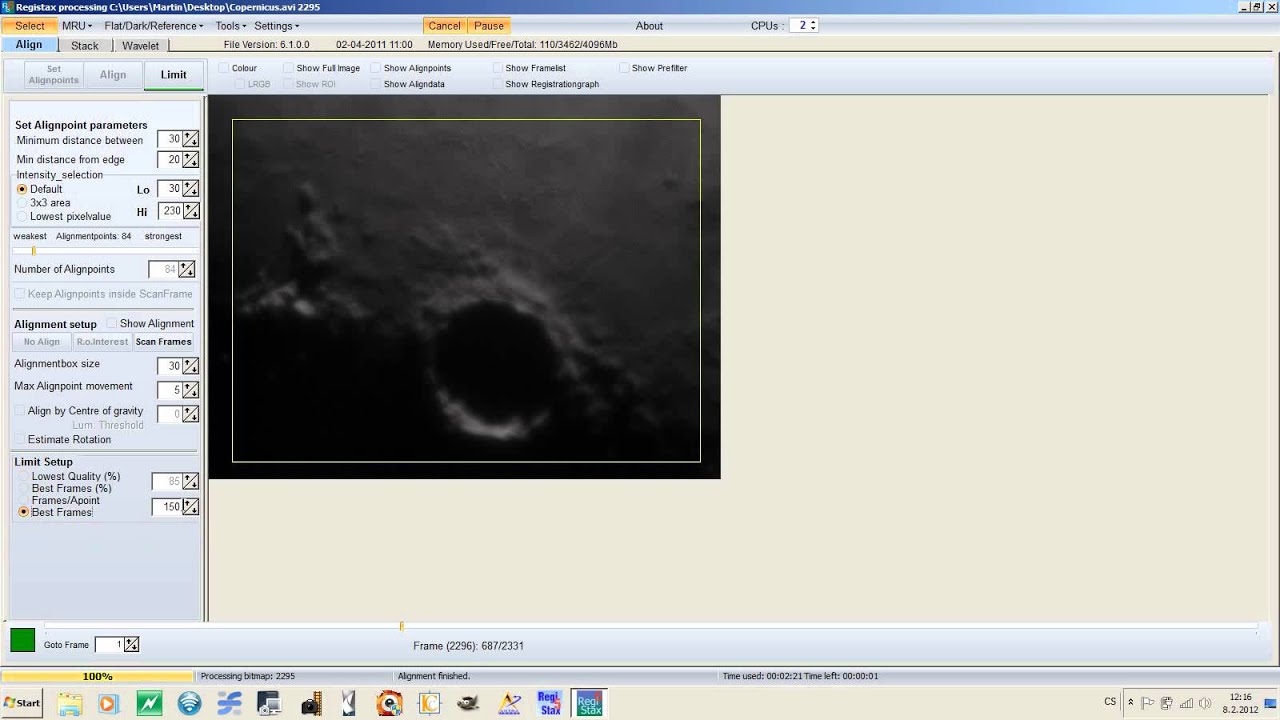
Task: Click the Select menu button
Action: point(30,26)
